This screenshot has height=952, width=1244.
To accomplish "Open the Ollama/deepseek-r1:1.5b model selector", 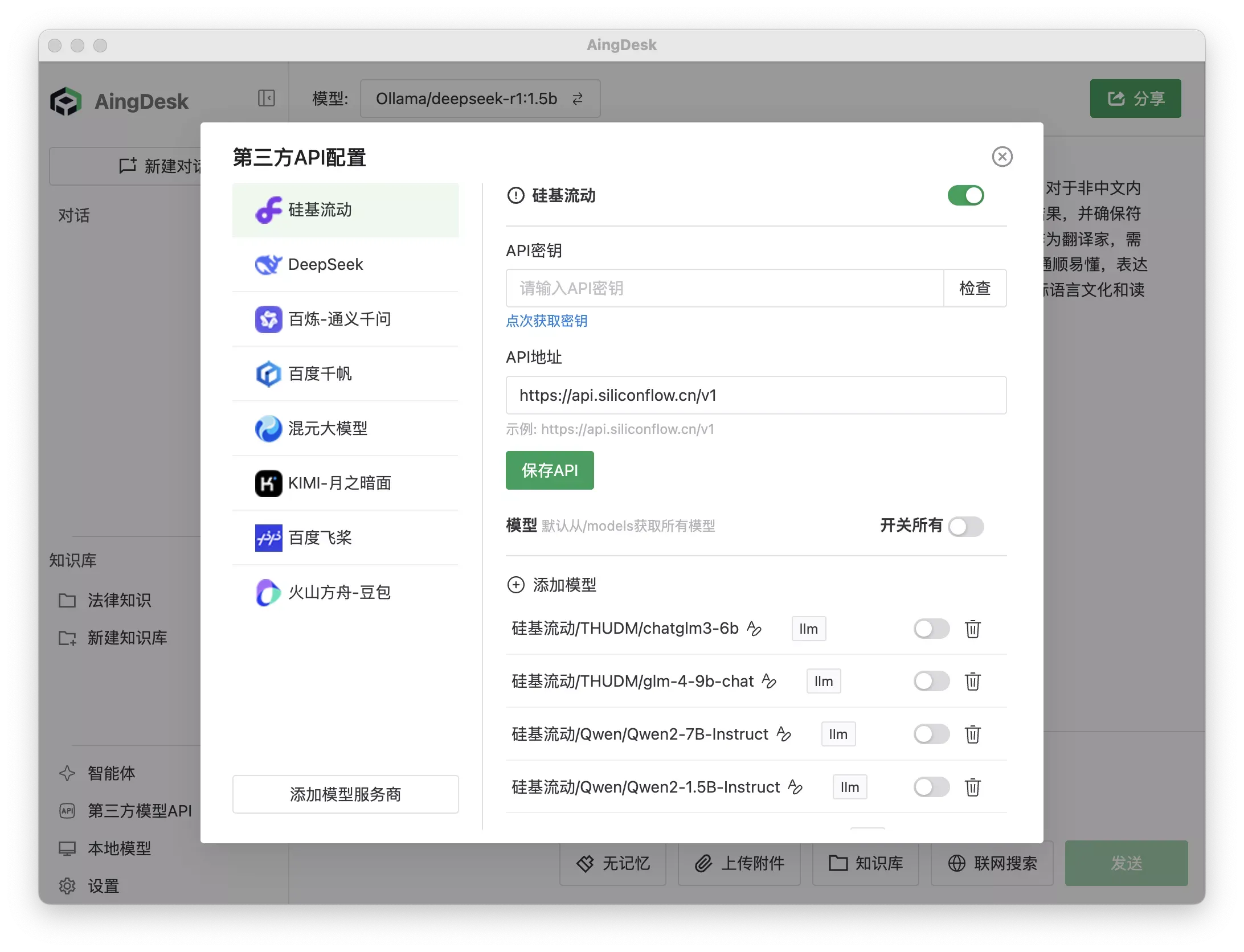I will coord(480,99).
